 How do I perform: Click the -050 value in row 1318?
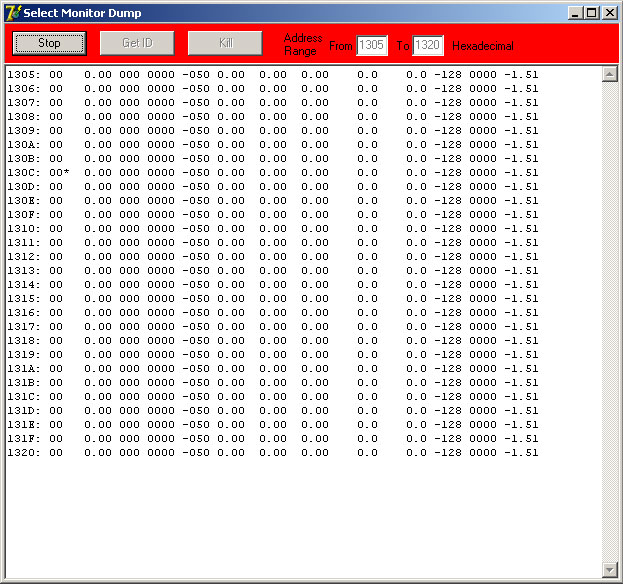tap(196, 341)
